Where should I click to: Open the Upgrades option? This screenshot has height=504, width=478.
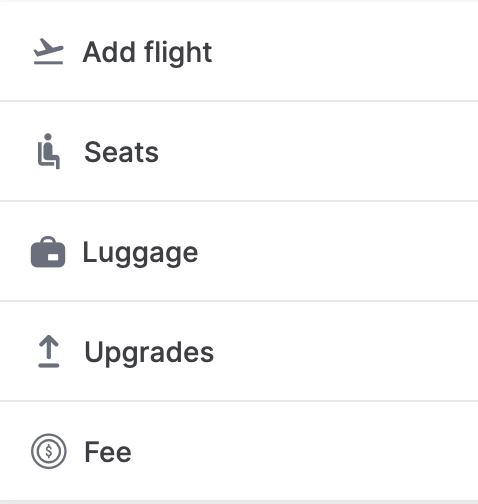(239, 351)
